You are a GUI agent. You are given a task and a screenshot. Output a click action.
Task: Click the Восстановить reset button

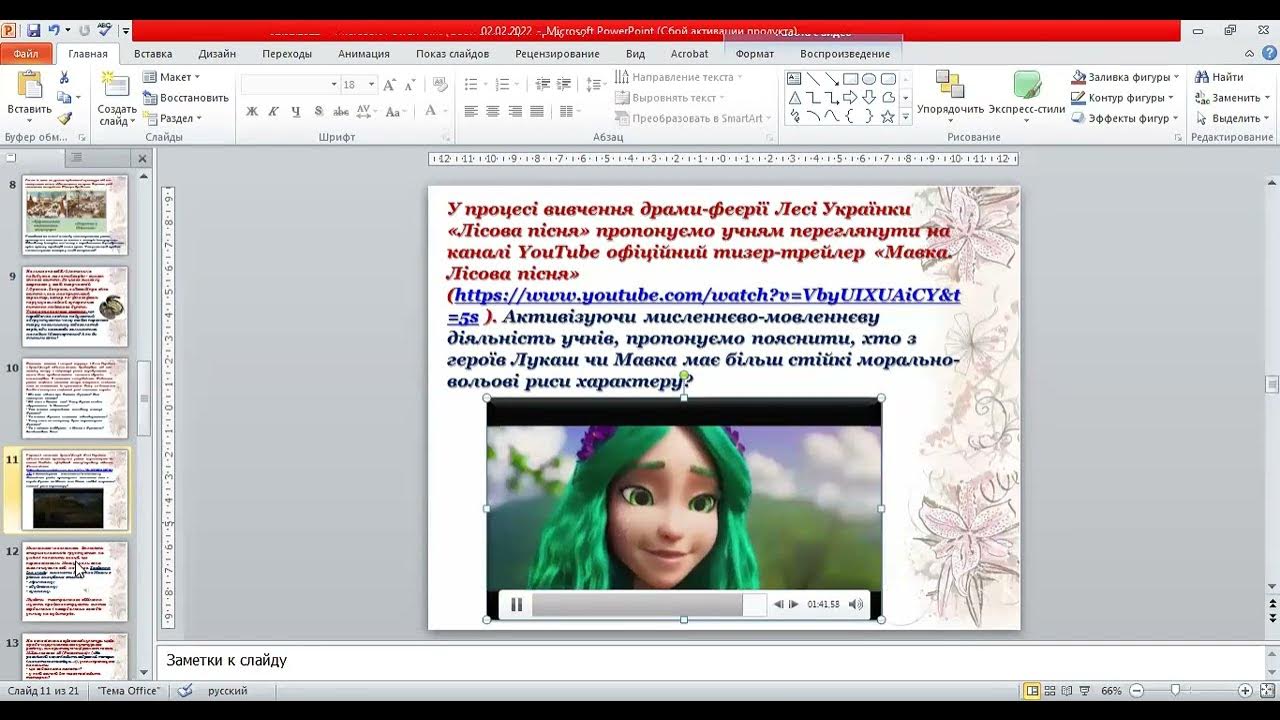pos(185,98)
